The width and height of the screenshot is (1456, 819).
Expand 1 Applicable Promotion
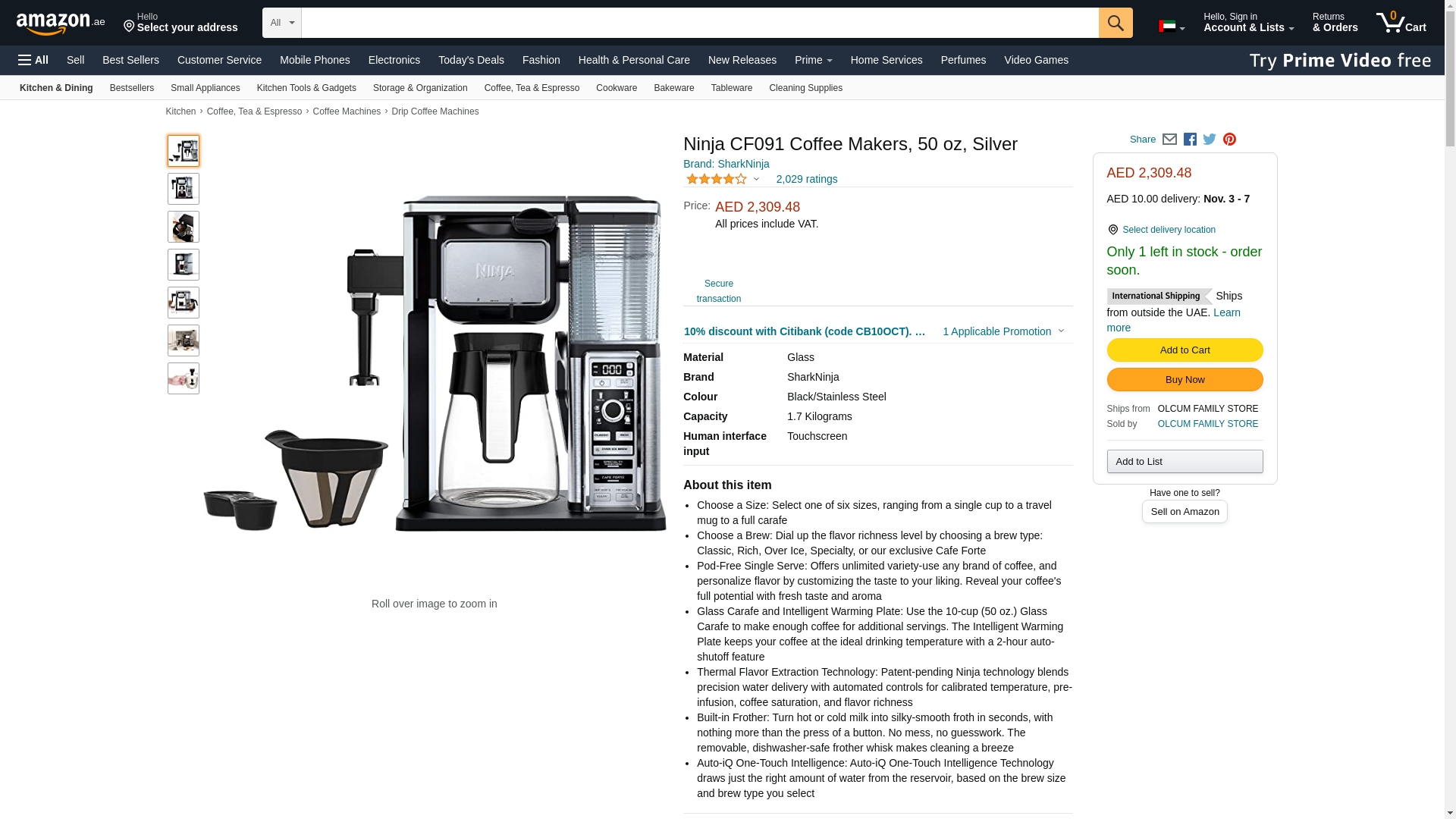coord(1003,331)
